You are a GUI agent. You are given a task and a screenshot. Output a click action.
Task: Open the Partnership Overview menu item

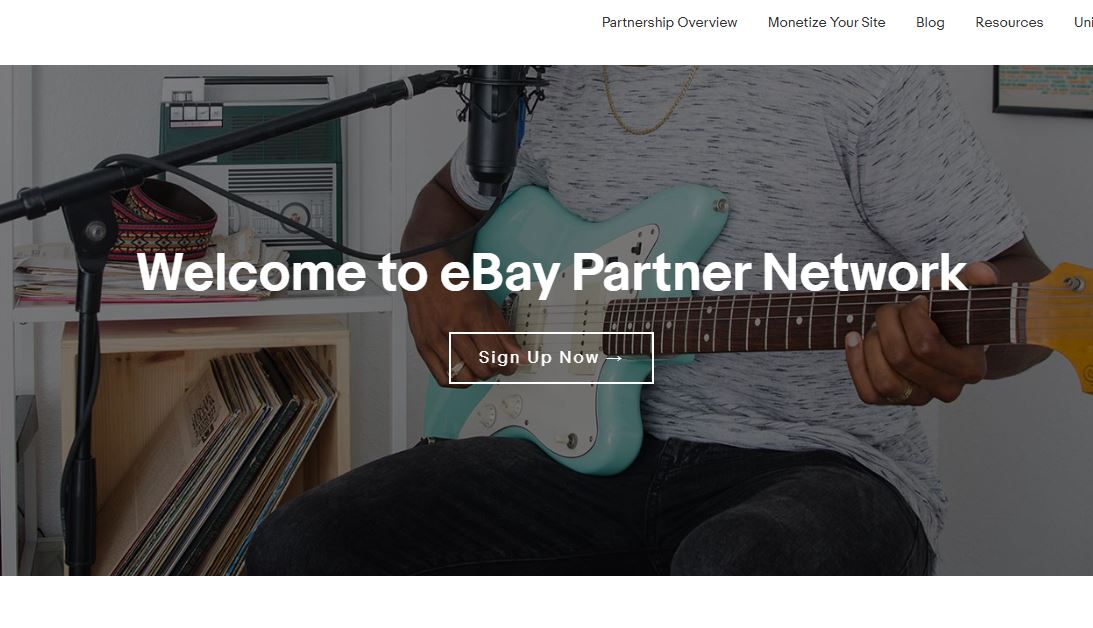[x=669, y=22]
